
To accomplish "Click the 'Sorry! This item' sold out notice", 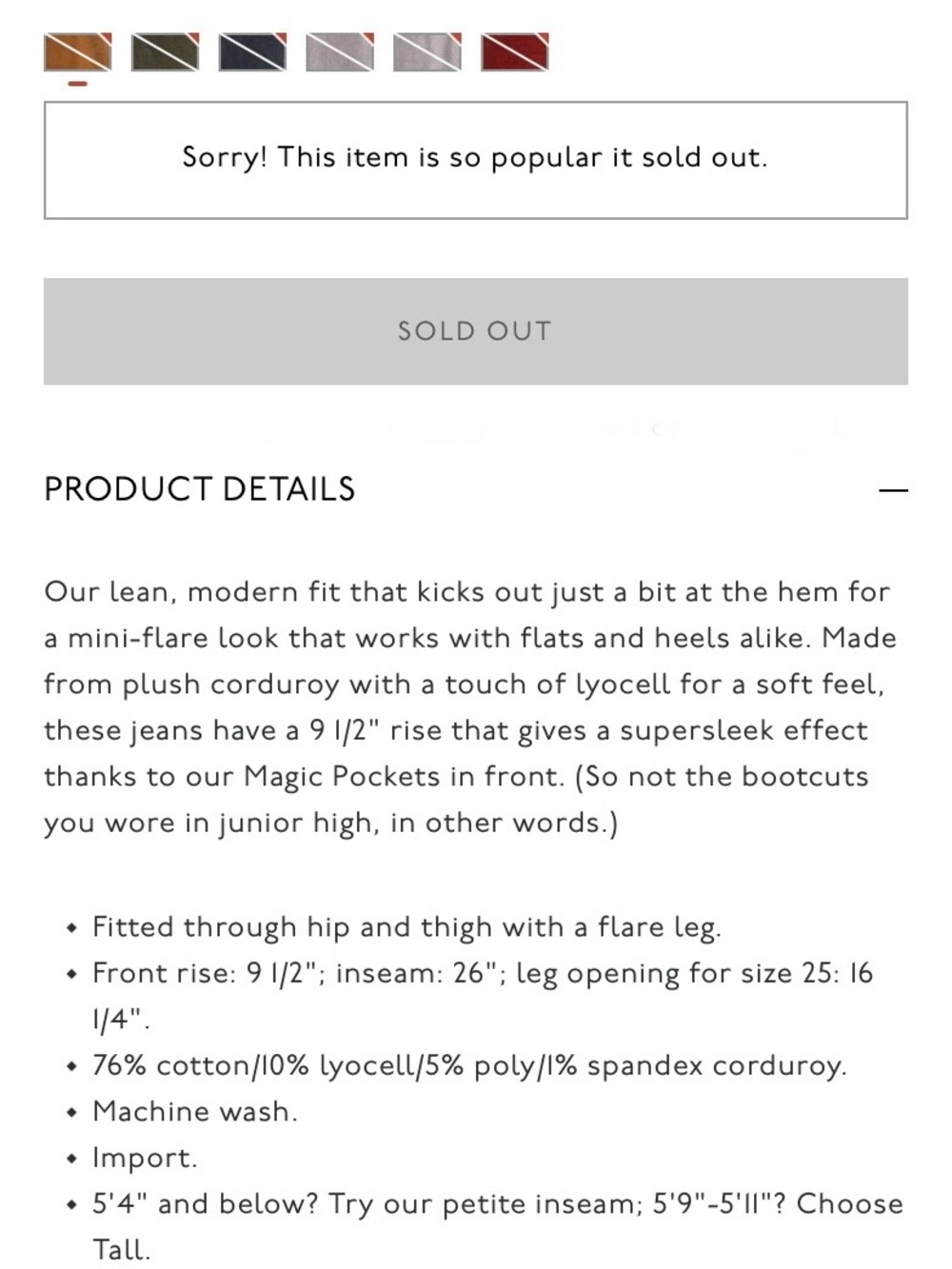I will (x=475, y=160).
